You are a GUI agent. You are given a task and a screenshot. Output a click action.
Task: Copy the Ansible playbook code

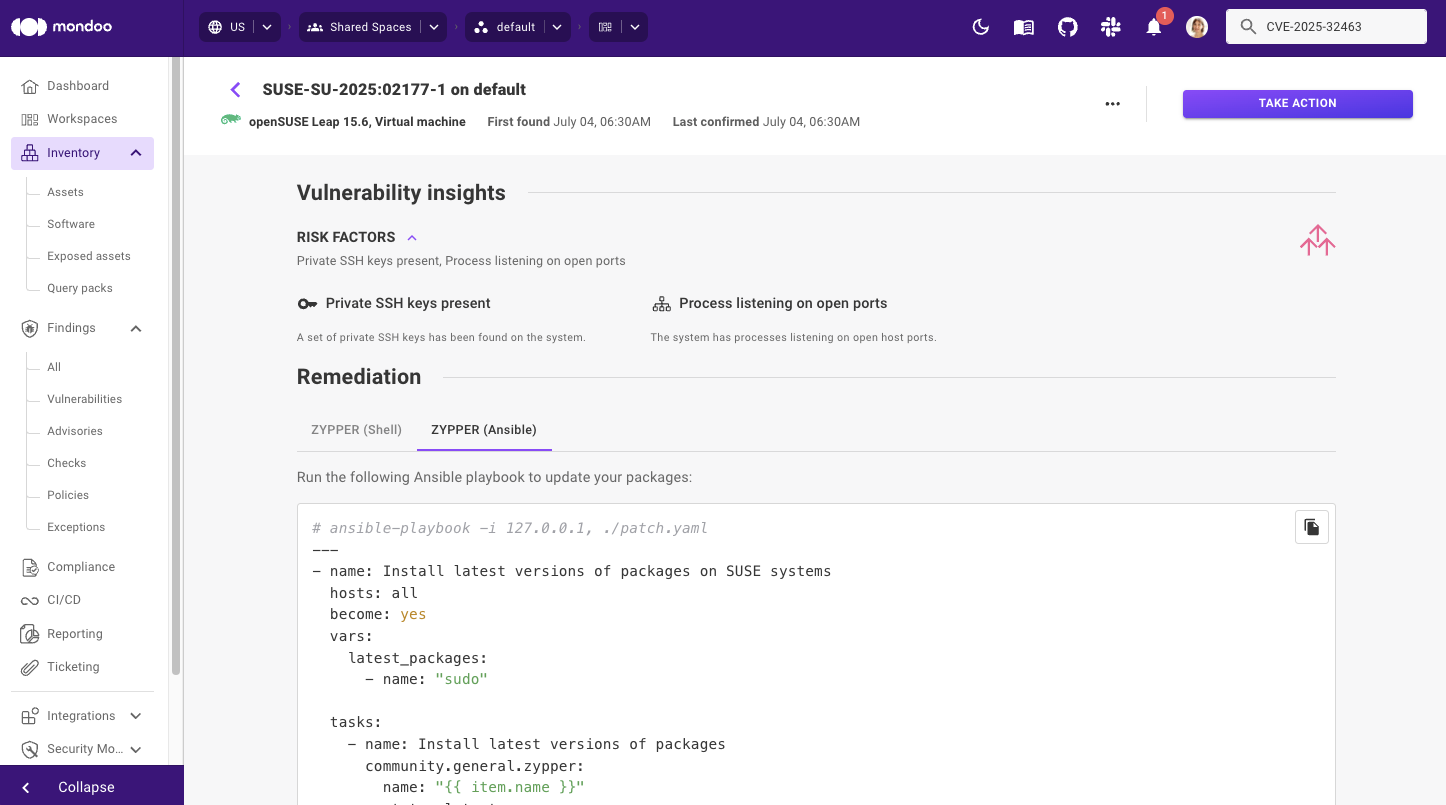[1312, 527]
